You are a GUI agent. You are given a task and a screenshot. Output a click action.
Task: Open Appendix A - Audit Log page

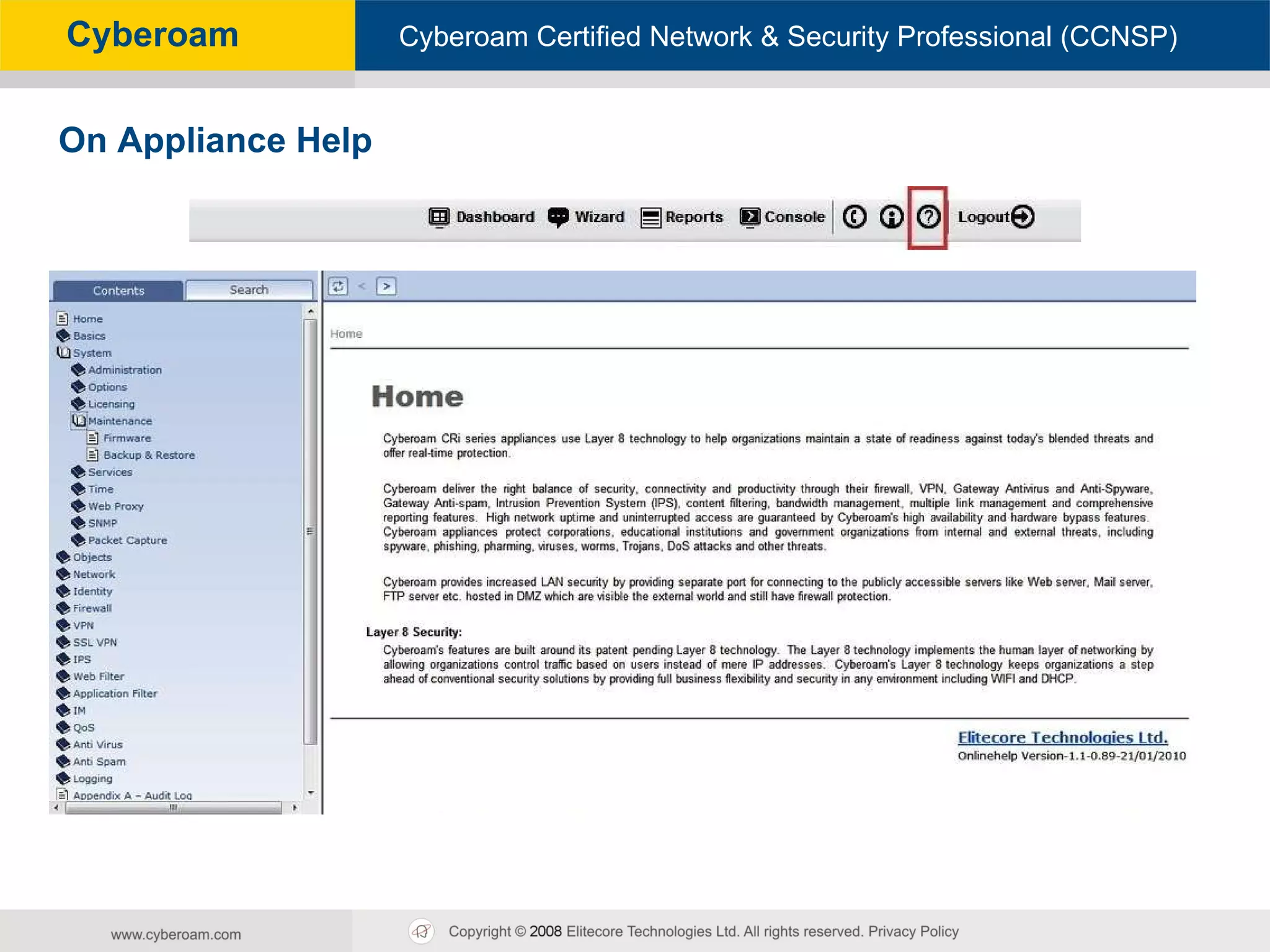pos(133,795)
